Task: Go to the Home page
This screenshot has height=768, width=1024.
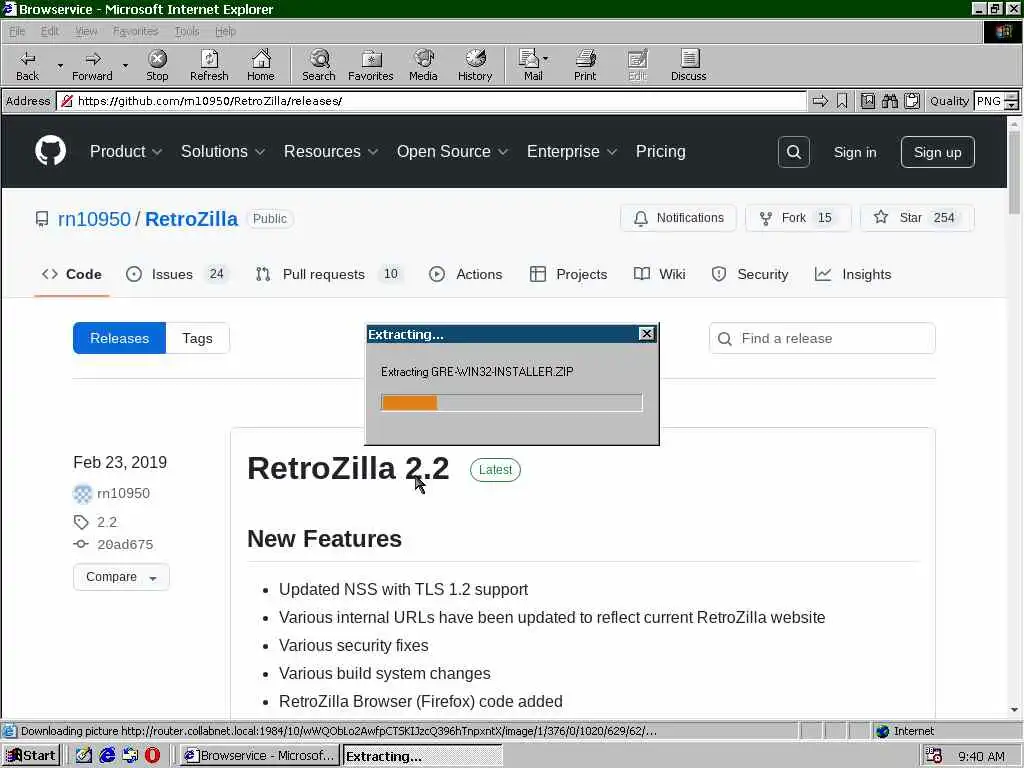Action: pos(261,65)
